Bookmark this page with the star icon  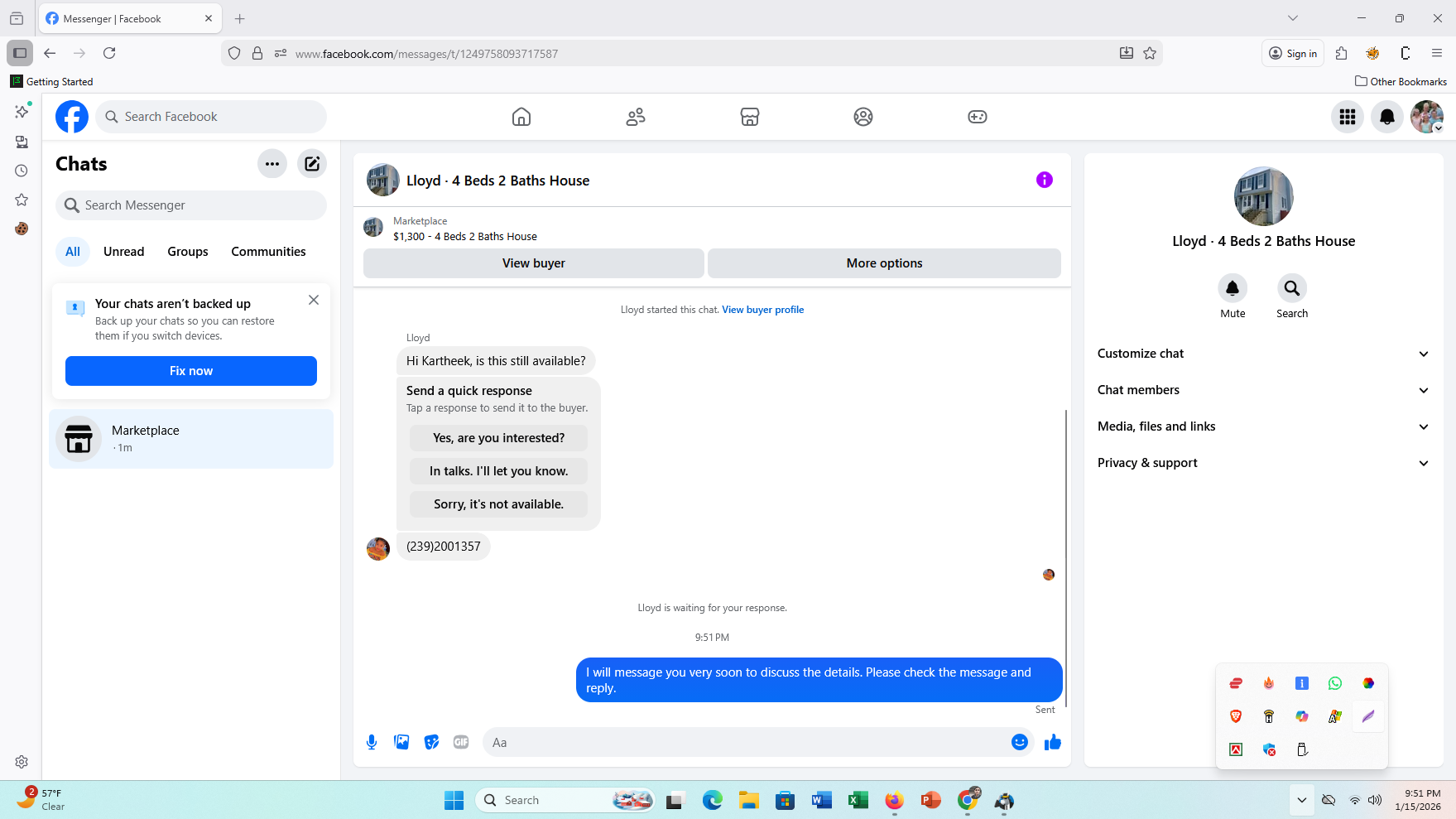1150,53
